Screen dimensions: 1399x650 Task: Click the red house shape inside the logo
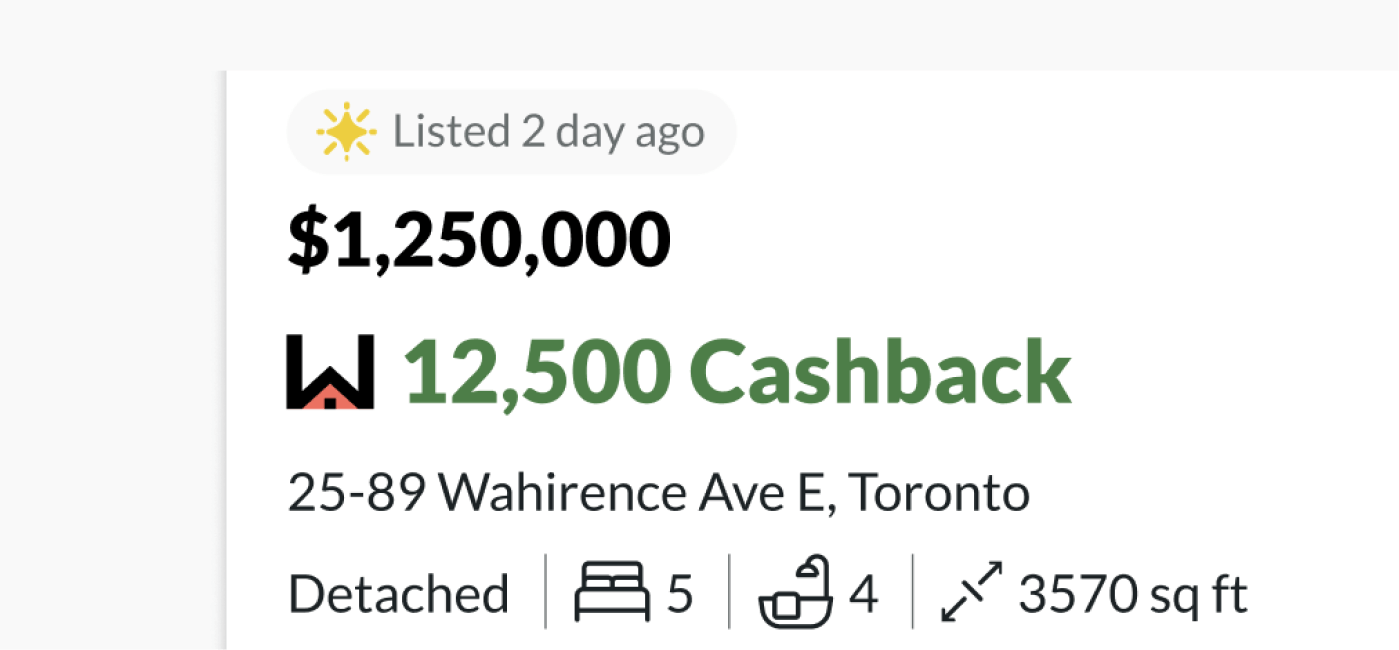(330, 396)
